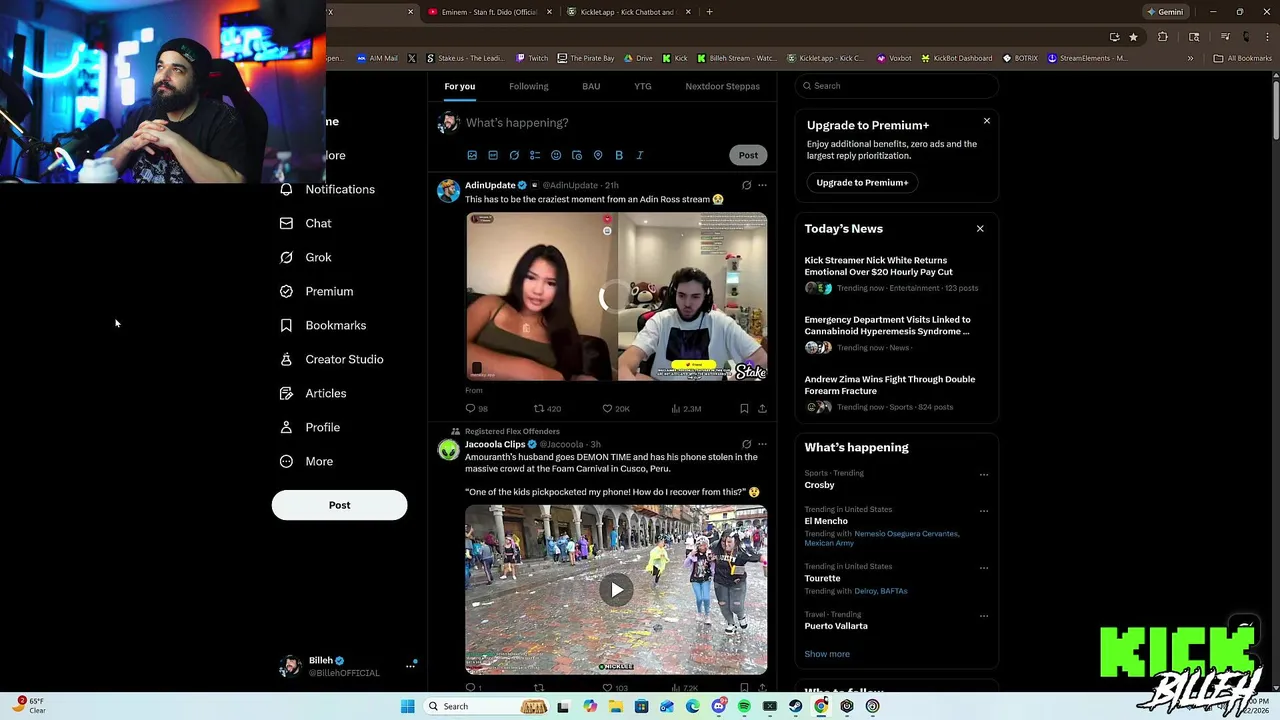The width and height of the screenshot is (1280, 720).
Task: Open options for the Tourette trend
Action: point(984,568)
